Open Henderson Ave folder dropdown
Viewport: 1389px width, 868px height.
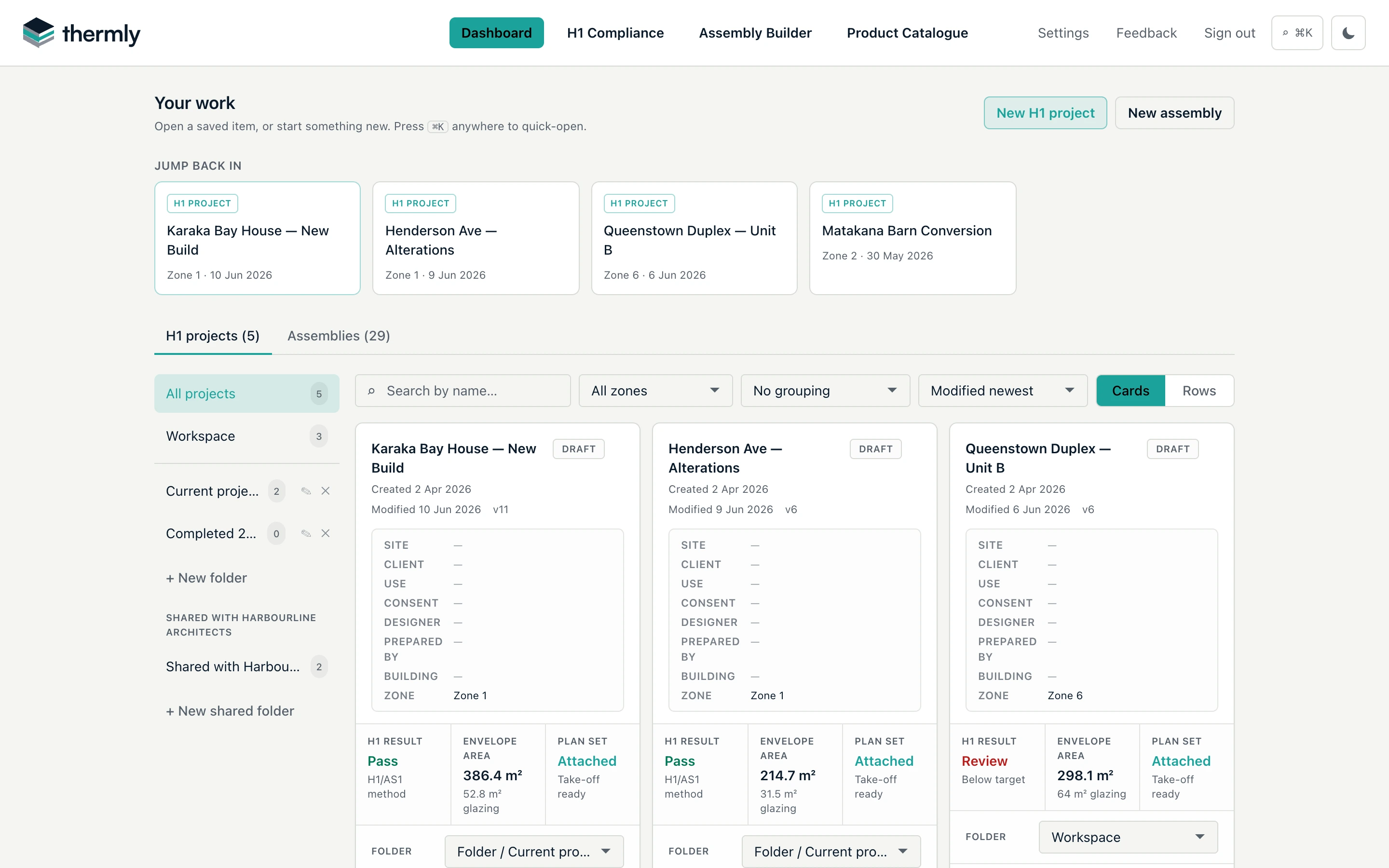pos(831,851)
